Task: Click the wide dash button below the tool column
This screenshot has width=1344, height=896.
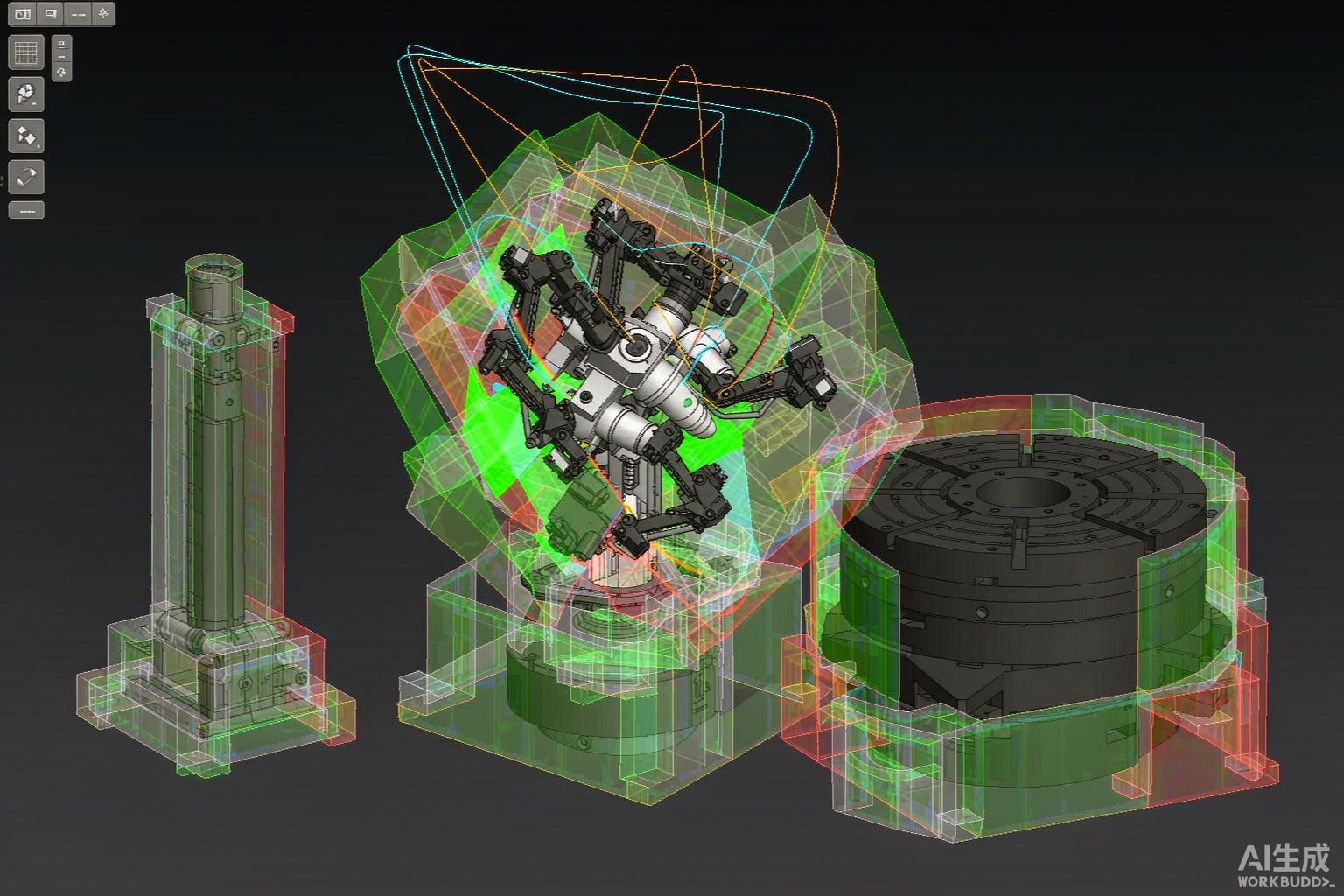Action: tap(26, 210)
